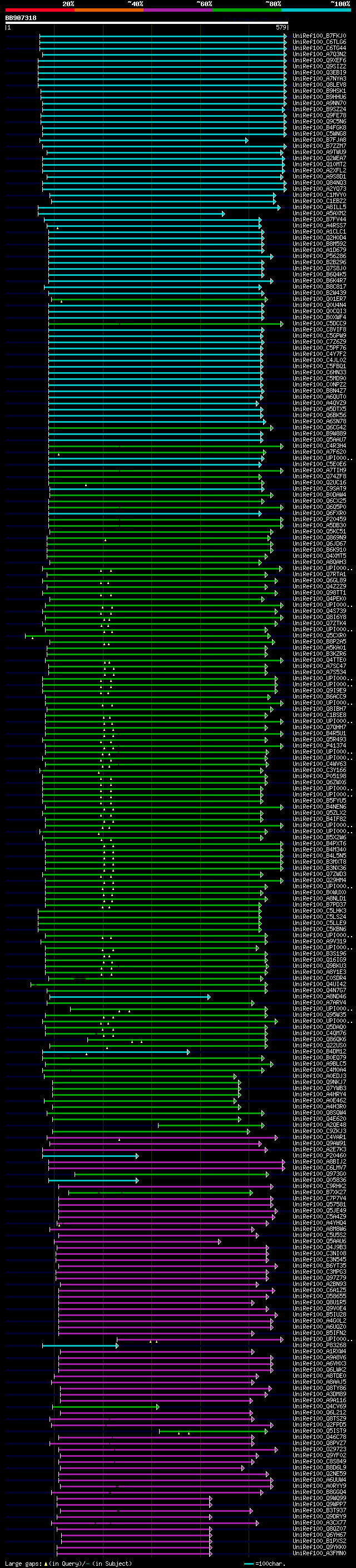Click the Large gaps legend text
Viewport: 356px width, 1568px height.
click(68, 1563)
